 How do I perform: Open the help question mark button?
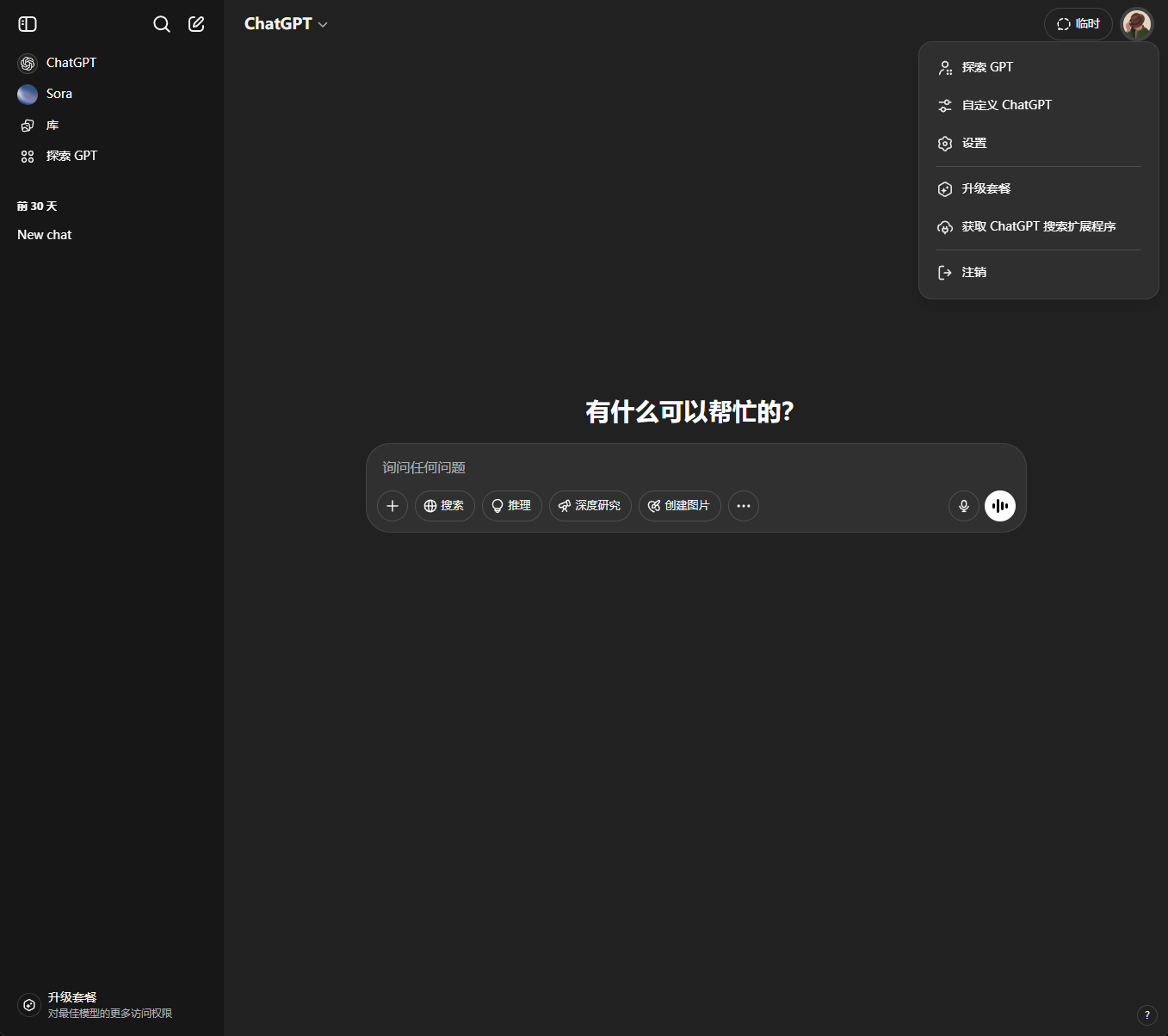(1147, 1015)
